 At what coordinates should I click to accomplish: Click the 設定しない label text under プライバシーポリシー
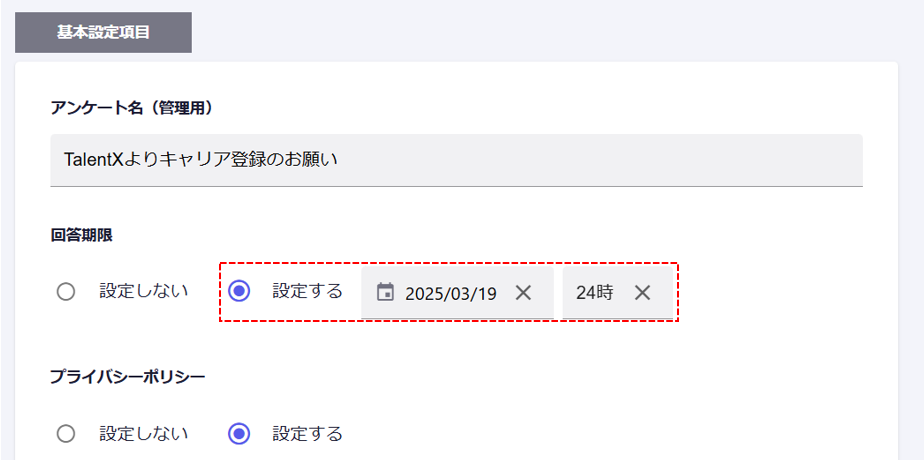pos(144,434)
